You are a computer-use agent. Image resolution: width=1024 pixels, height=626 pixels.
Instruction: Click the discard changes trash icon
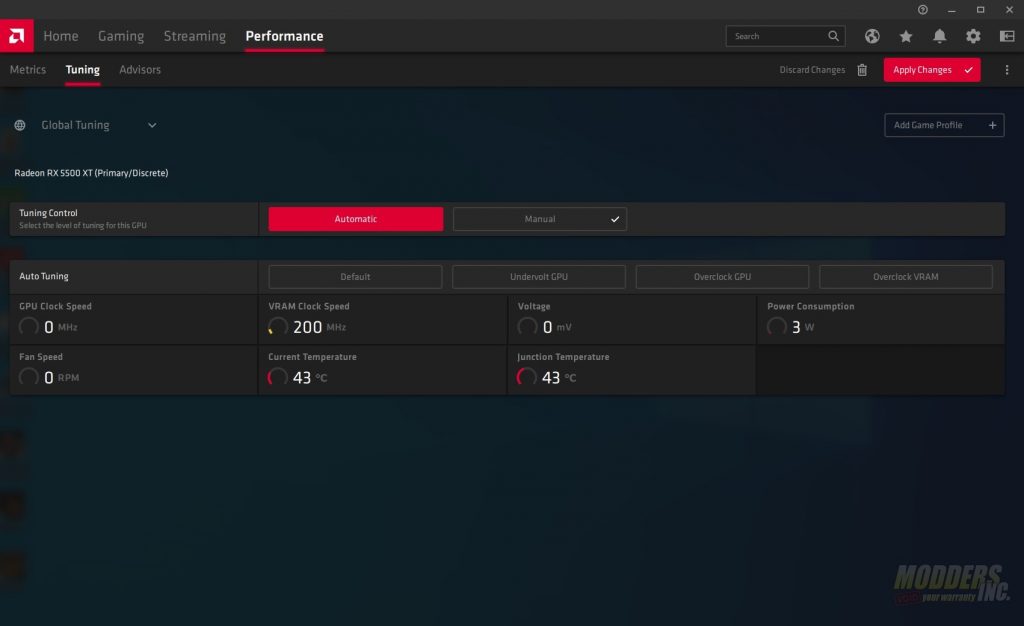point(862,70)
